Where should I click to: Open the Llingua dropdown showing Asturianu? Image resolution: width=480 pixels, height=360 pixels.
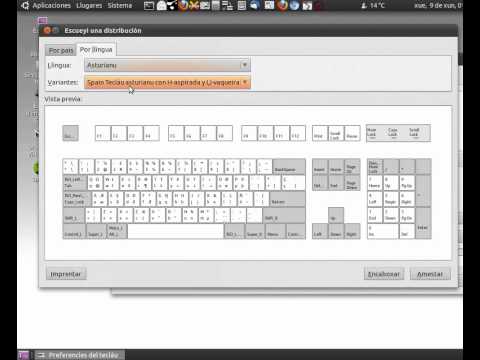167,65
